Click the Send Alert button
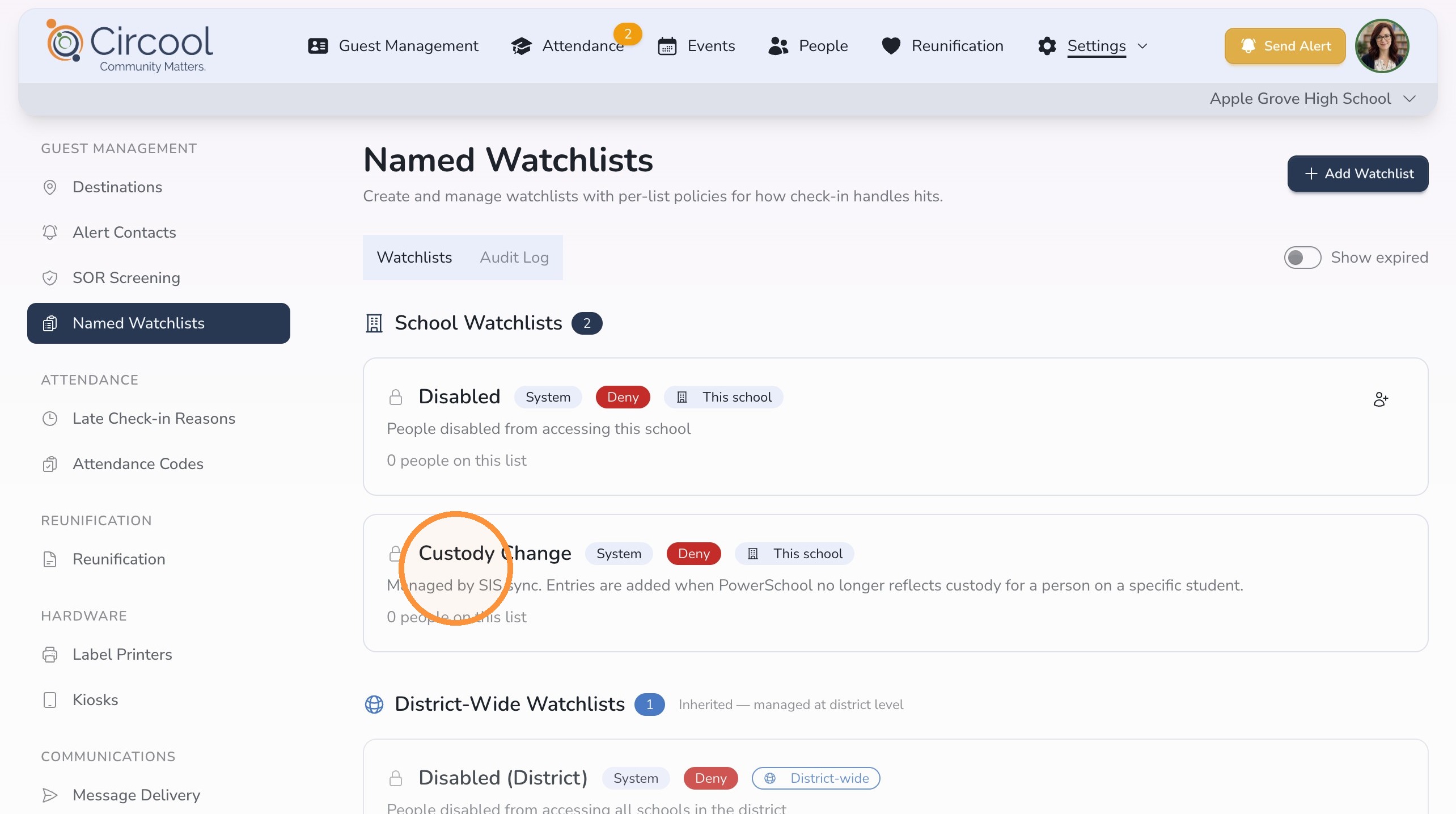Image resolution: width=1456 pixels, height=814 pixels. 1285,46
